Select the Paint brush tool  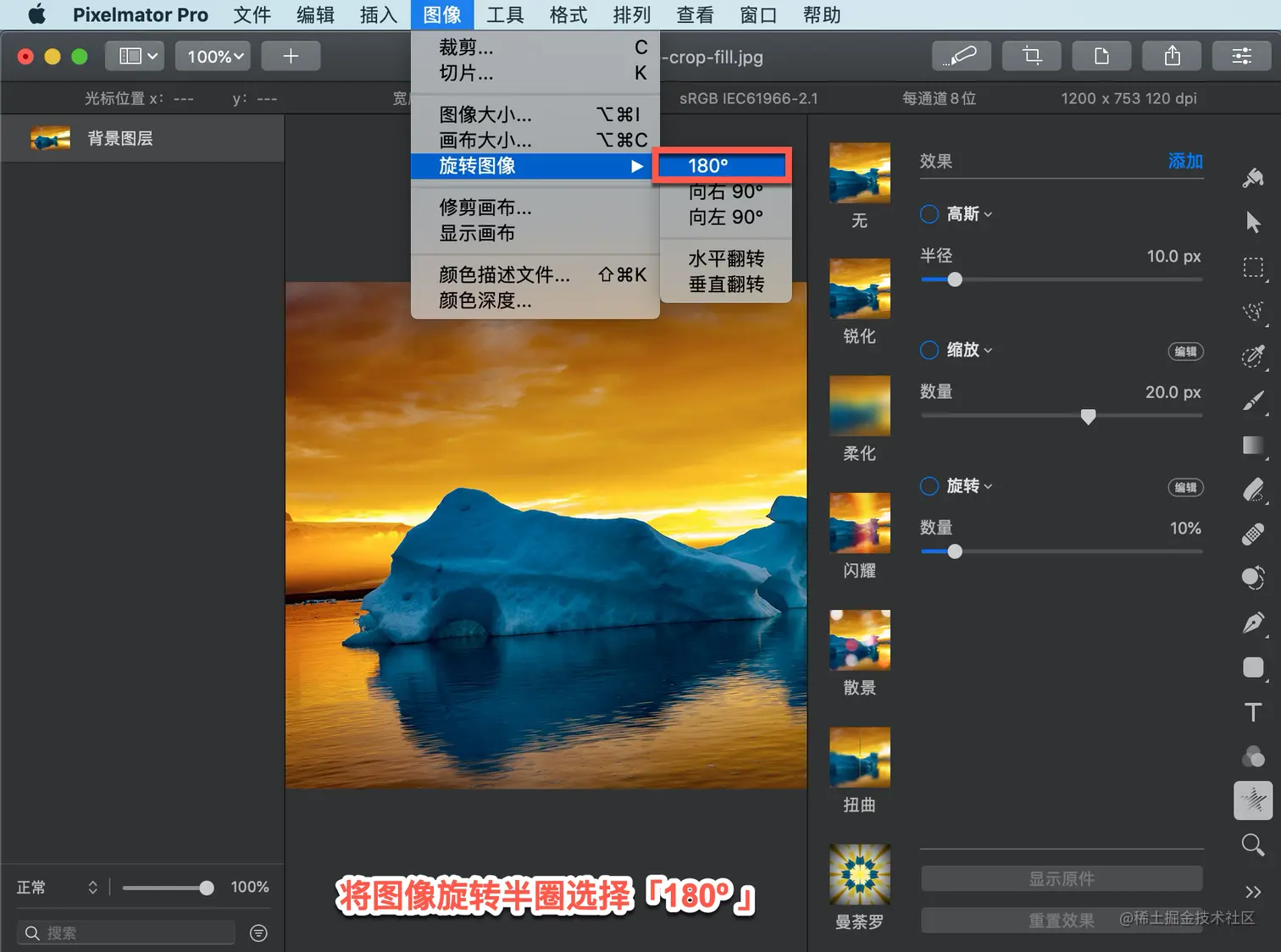click(1253, 401)
